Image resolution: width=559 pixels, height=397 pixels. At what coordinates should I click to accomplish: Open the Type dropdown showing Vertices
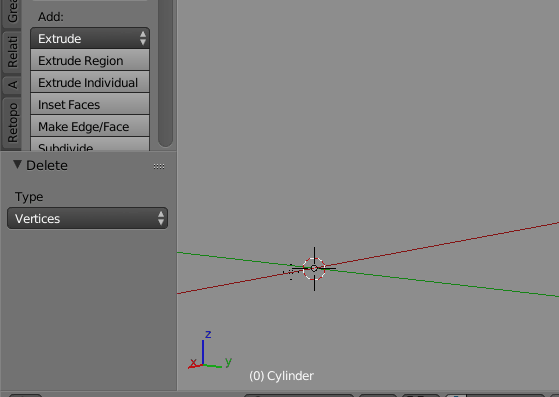pyautogui.click(x=87, y=218)
